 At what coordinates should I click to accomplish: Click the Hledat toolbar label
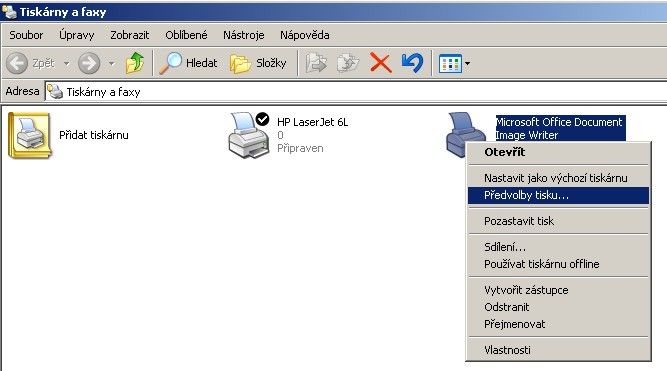pos(202,63)
